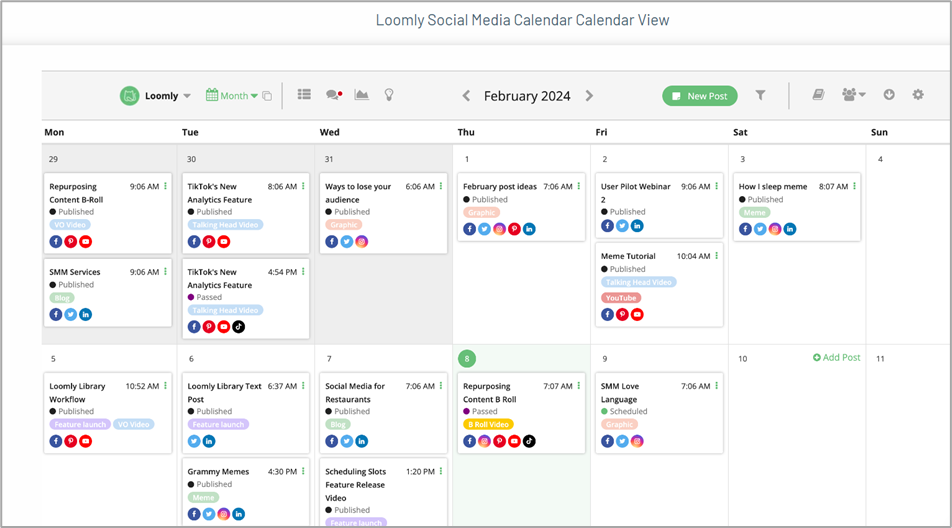Click the New Post button
This screenshot has height=528, width=952.
699,96
